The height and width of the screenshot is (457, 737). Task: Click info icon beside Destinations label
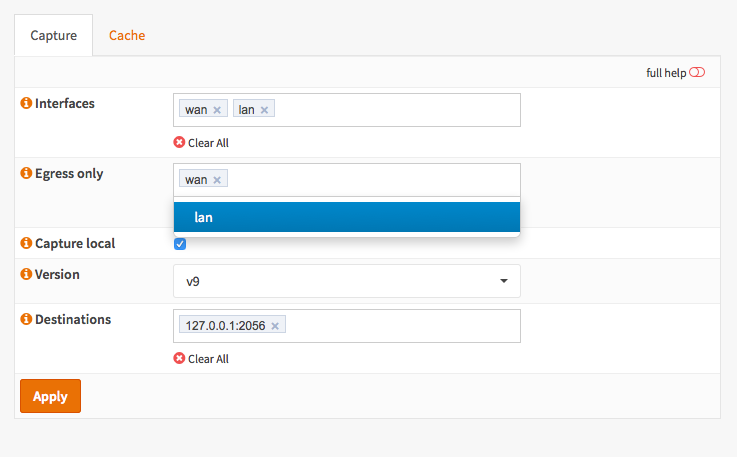[x=26, y=319]
